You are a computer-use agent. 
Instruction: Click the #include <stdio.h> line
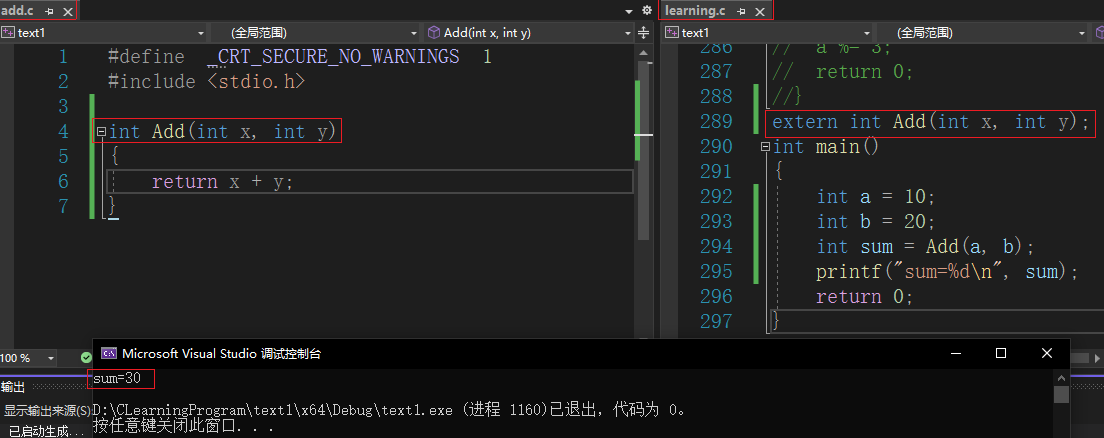click(x=206, y=82)
